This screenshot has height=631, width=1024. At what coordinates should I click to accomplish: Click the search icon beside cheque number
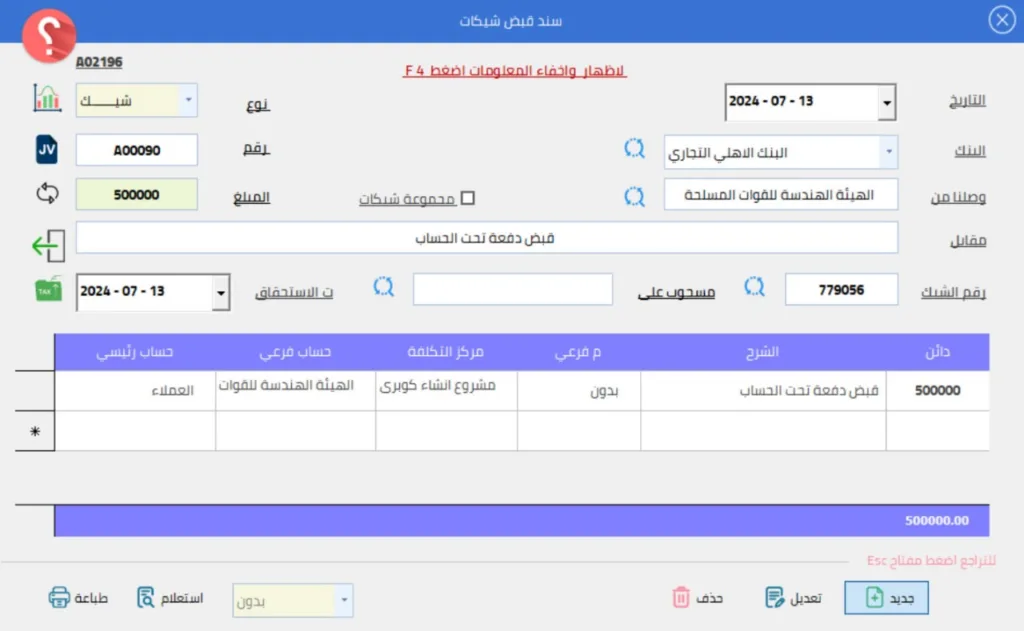(754, 288)
